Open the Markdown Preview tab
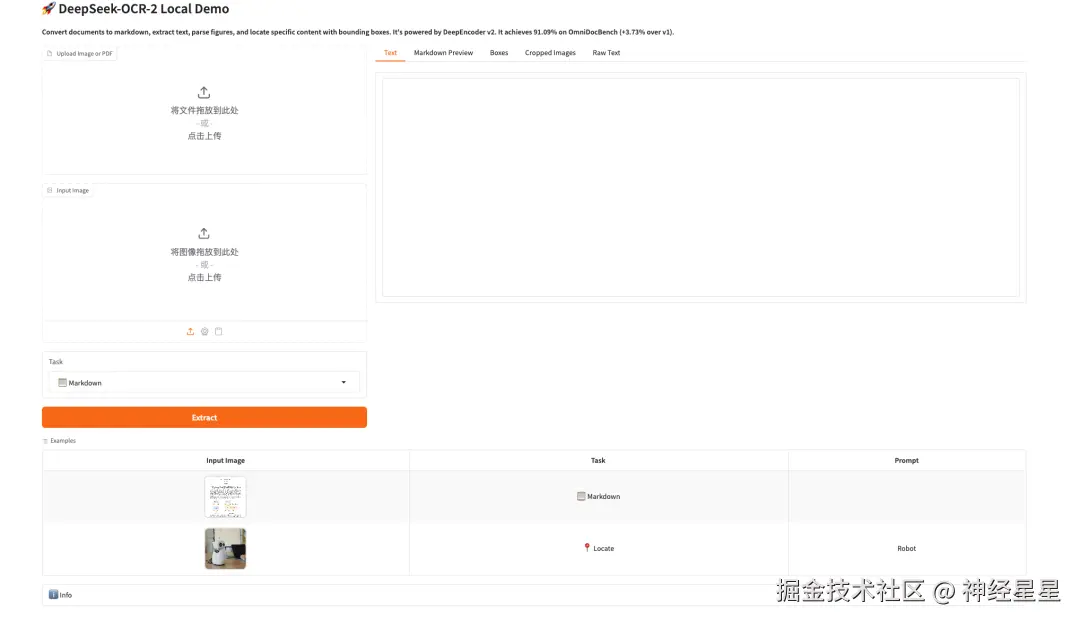Viewport: 1080px width, 623px height. coord(443,52)
